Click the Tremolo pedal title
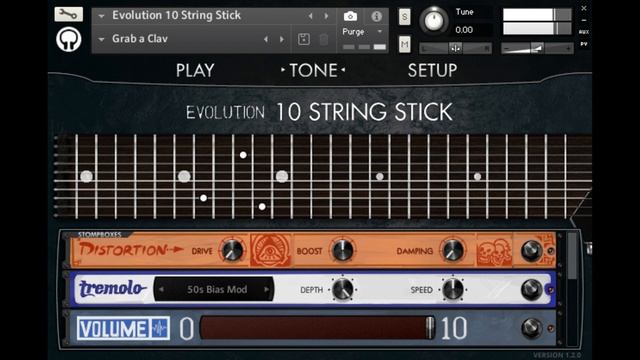 112,289
